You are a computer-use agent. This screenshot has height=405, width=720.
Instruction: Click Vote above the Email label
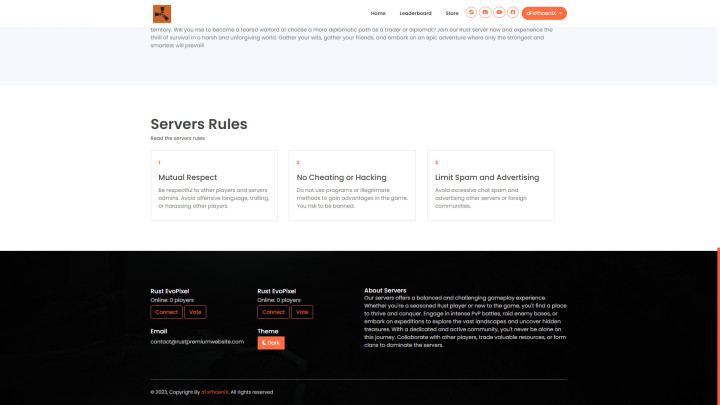[195, 312]
